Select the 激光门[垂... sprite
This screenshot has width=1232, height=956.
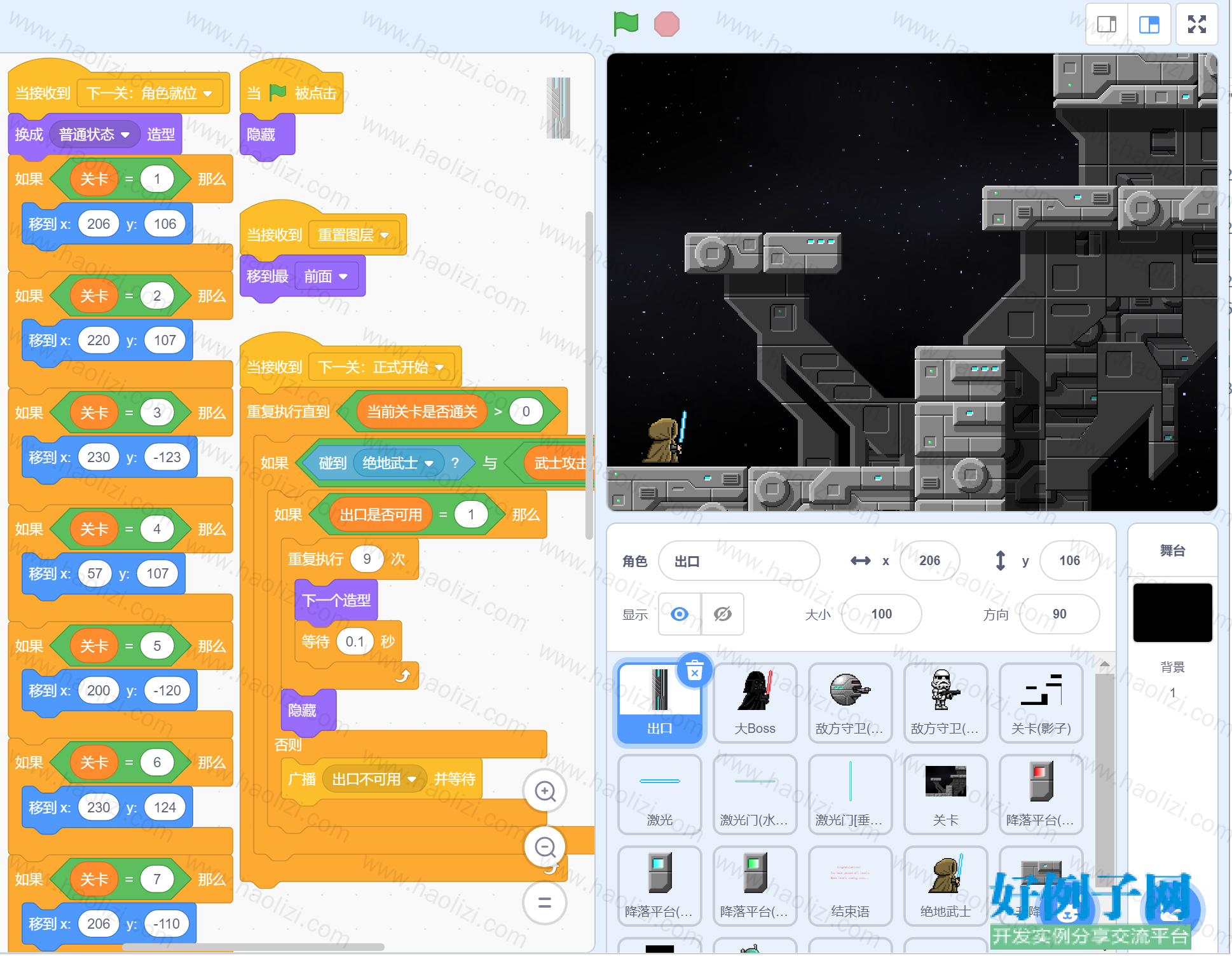[851, 795]
